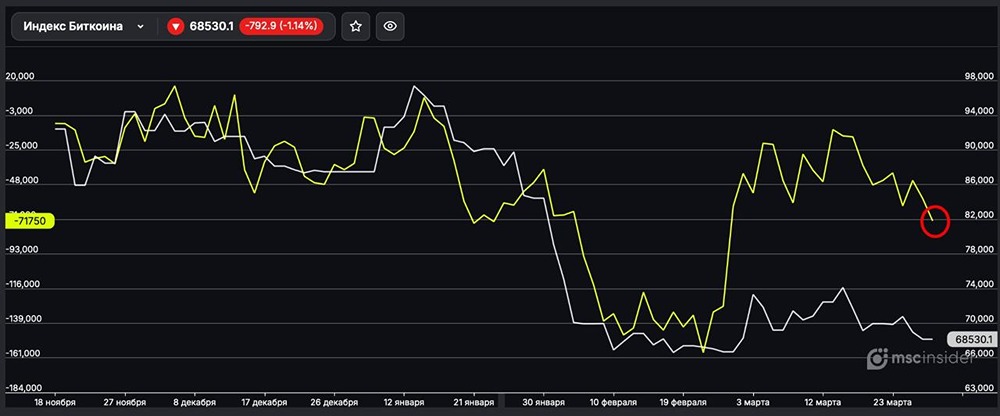This screenshot has width=1000, height=416.
Task: Toggle the eye visibility icon
Action: click(390, 27)
